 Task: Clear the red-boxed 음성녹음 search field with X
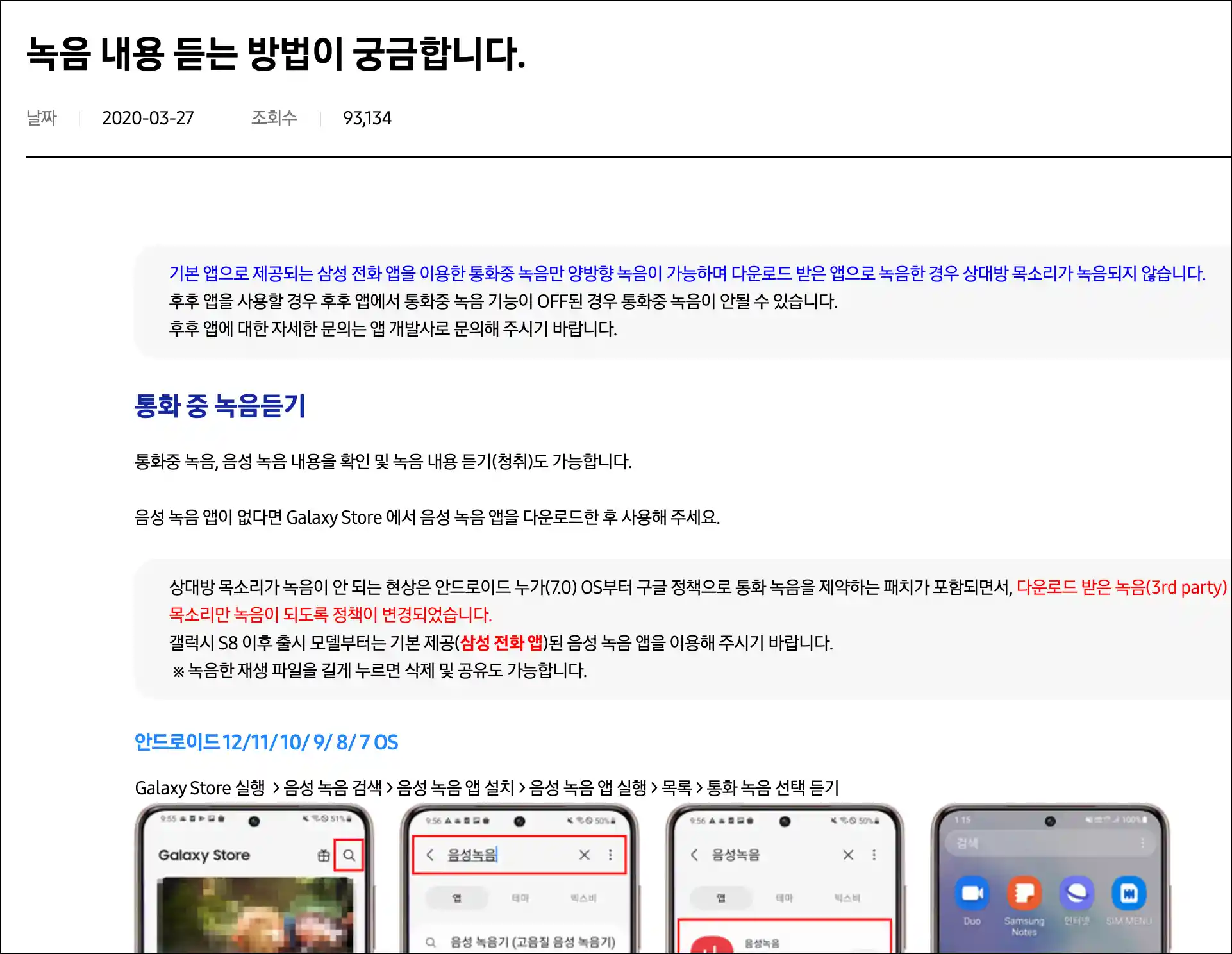[584, 855]
